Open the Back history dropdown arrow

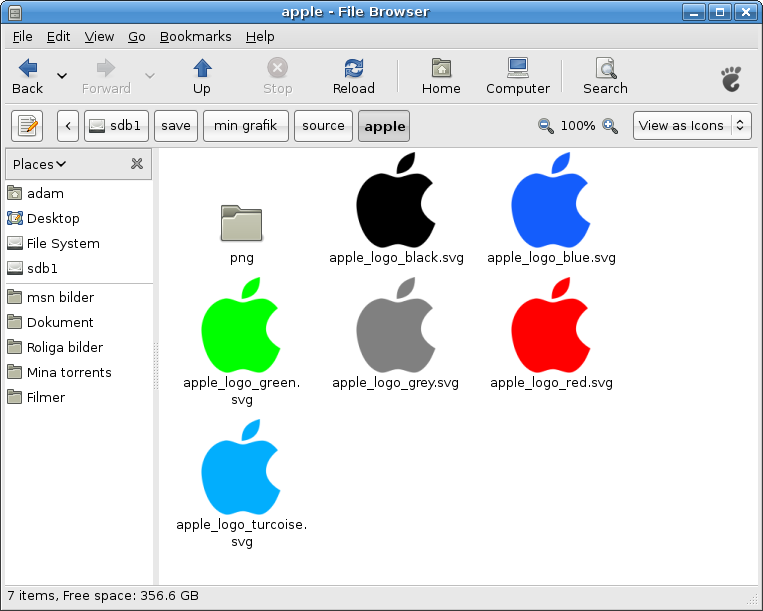click(x=62, y=76)
